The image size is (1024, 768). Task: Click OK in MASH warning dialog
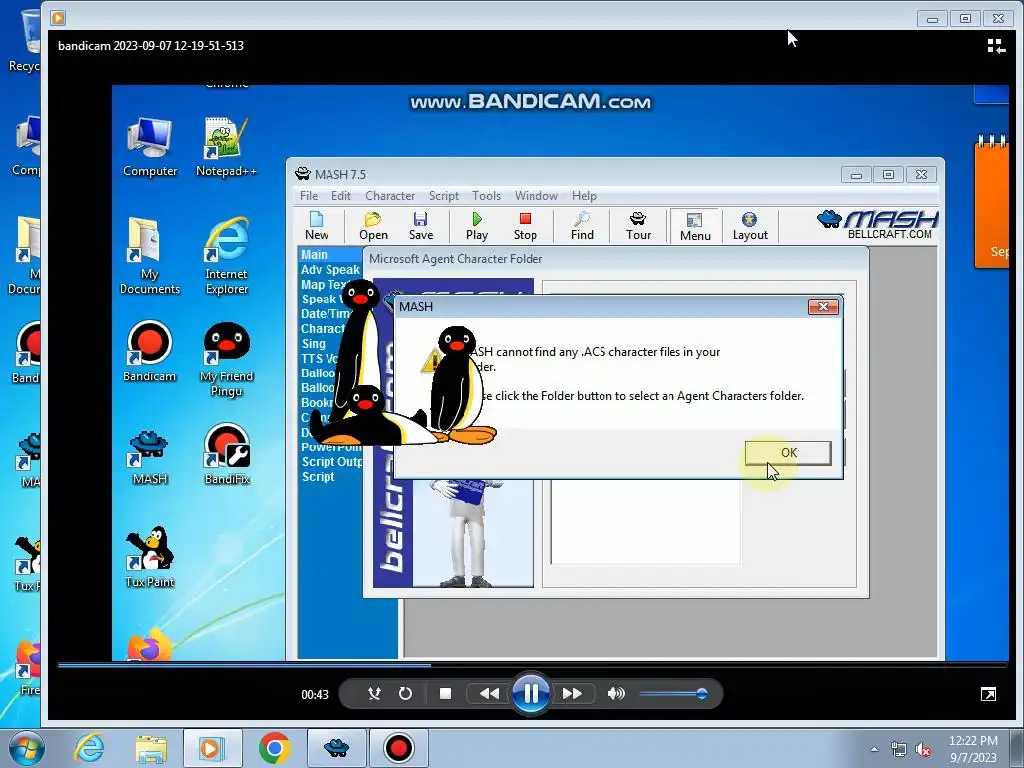(x=788, y=453)
